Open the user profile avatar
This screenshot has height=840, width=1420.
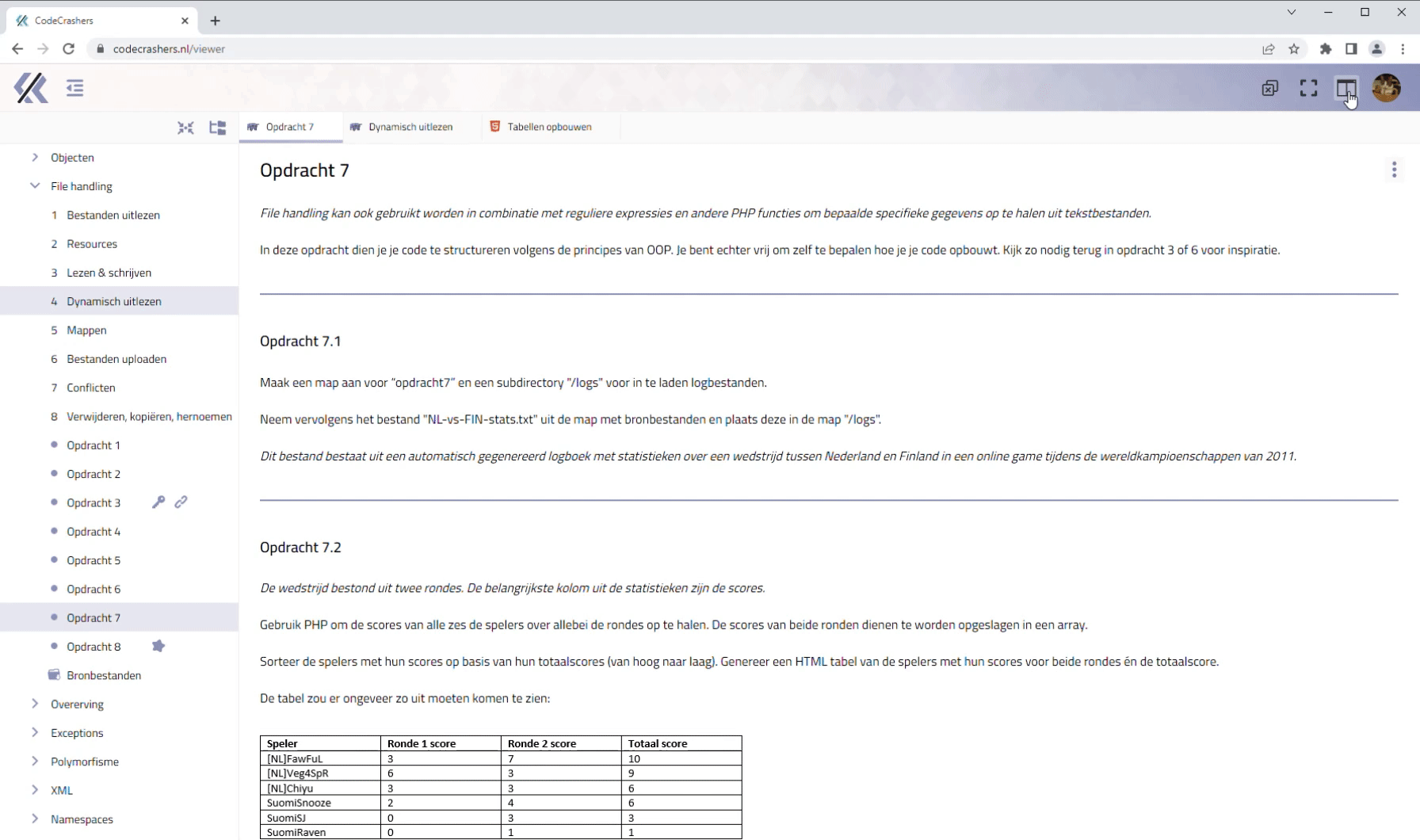(1386, 88)
